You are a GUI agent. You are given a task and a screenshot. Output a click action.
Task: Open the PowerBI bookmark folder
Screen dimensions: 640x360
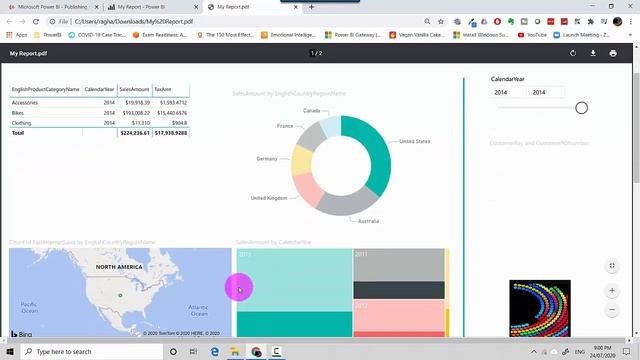(48, 35)
